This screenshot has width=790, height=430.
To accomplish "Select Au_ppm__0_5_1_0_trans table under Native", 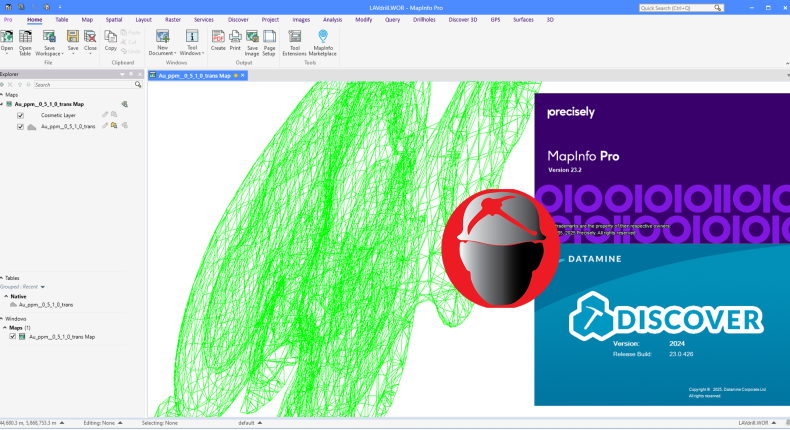I will [x=46, y=305].
